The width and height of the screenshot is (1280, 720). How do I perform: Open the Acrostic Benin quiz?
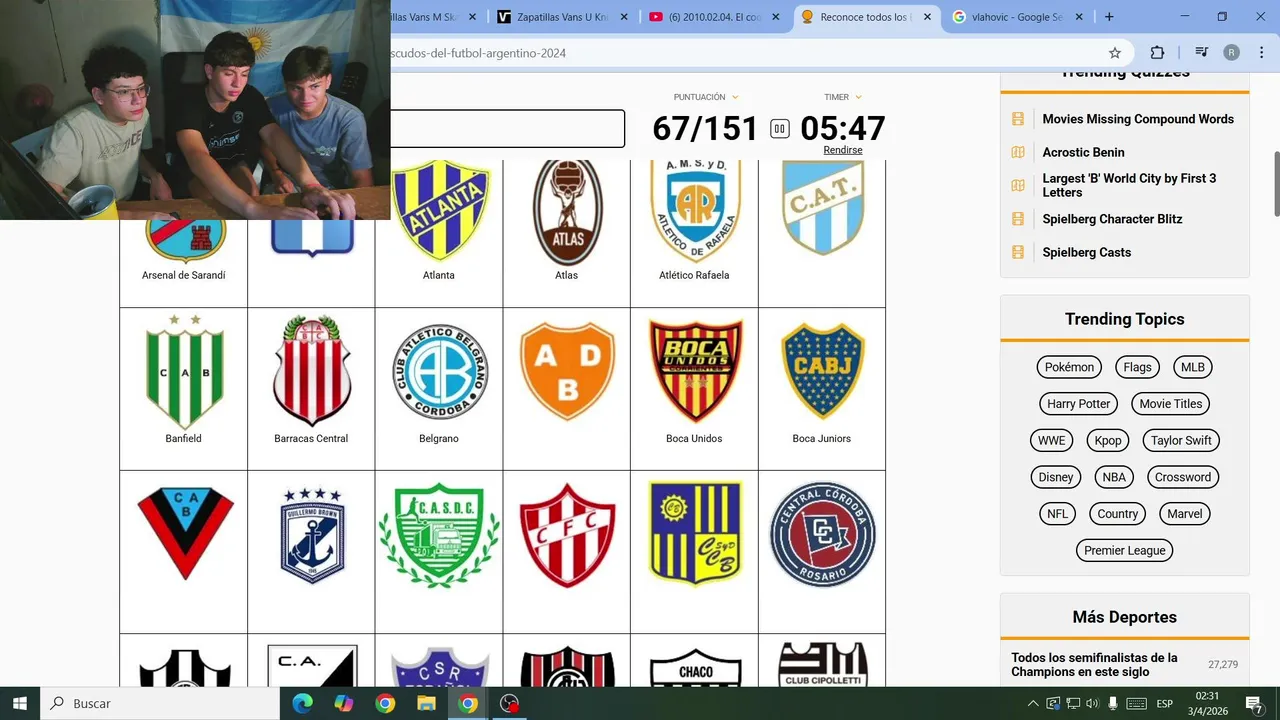(1083, 152)
